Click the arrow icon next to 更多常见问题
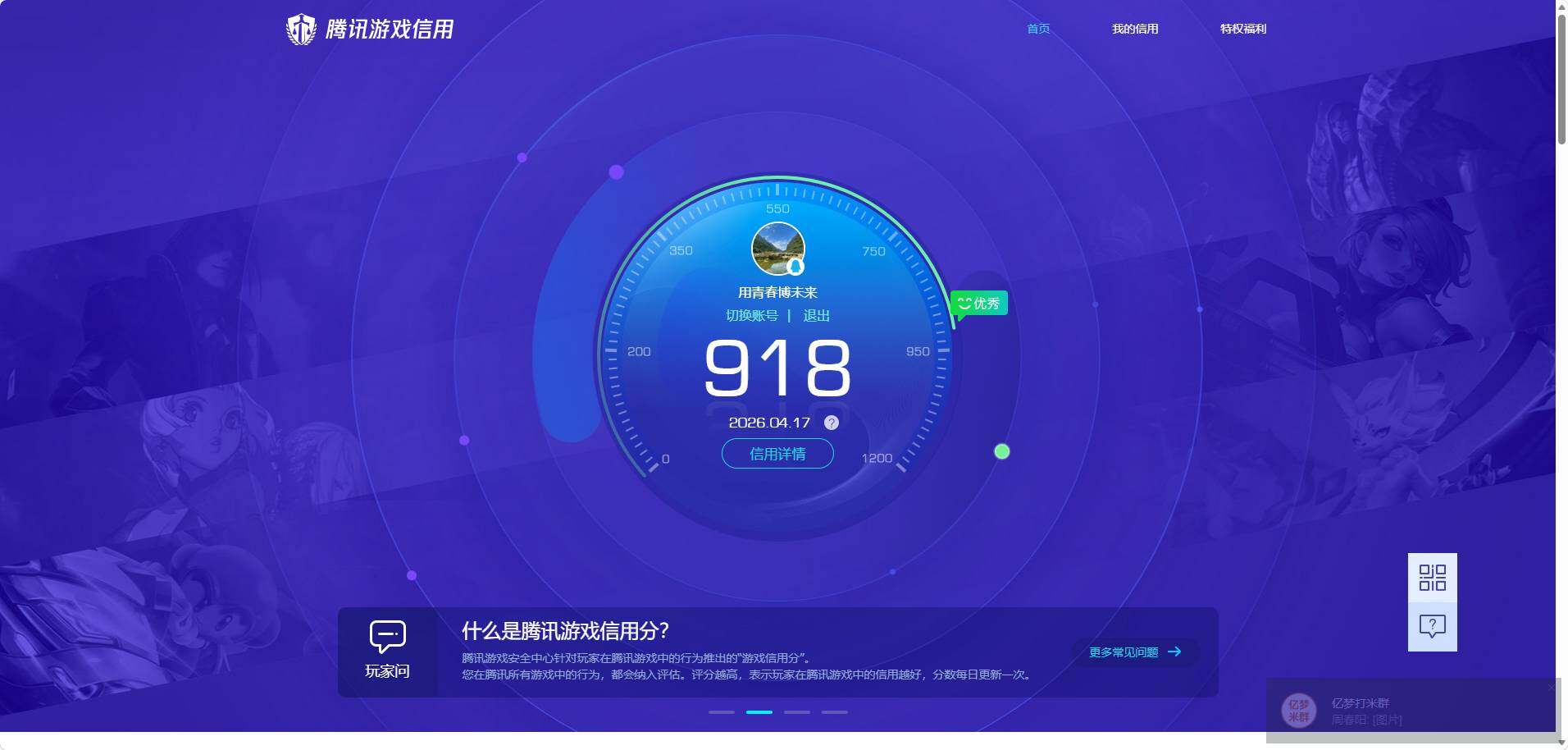Image resolution: width=1568 pixels, height=750 pixels. click(x=1176, y=652)
